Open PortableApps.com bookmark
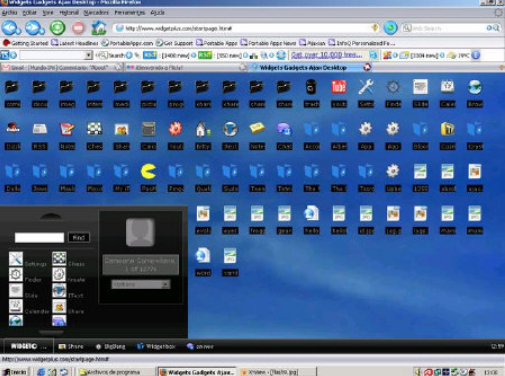Viewport: 505px width, 376px height. point(127,43)
